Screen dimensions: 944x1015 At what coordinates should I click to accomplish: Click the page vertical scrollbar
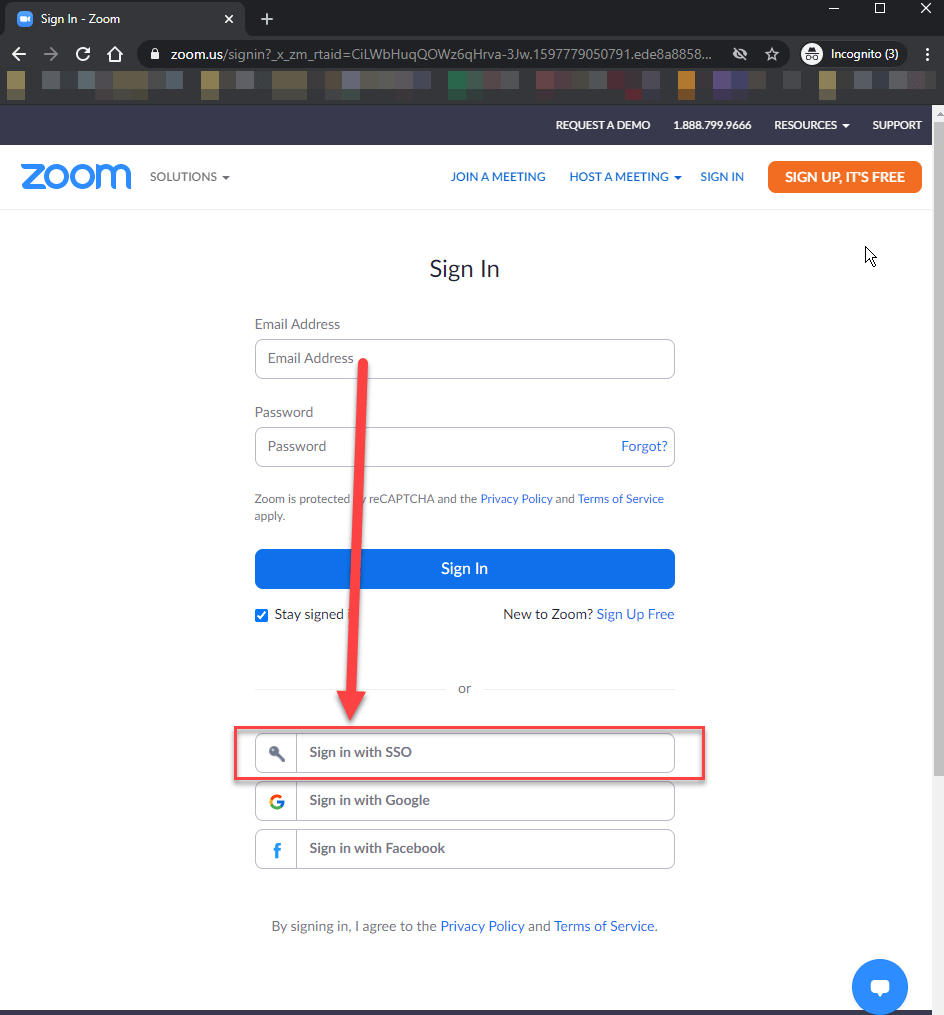(937, 450)
